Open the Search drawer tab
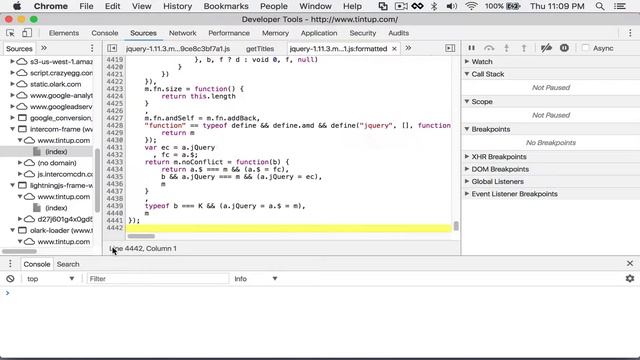This screenshot has height=360, width=640. pyautogui.click(x=68, y=264)
